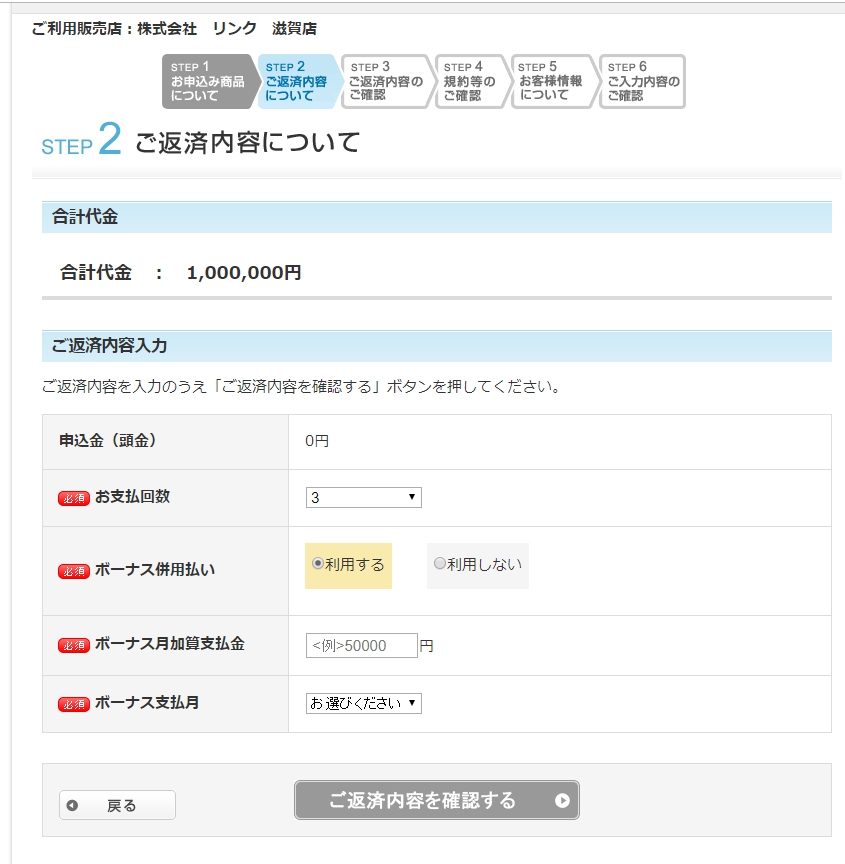845x864 pixels.
Task: Open the ボーナス支払月 dropdown
Action: pyautogui.click(x=363, y=704)
